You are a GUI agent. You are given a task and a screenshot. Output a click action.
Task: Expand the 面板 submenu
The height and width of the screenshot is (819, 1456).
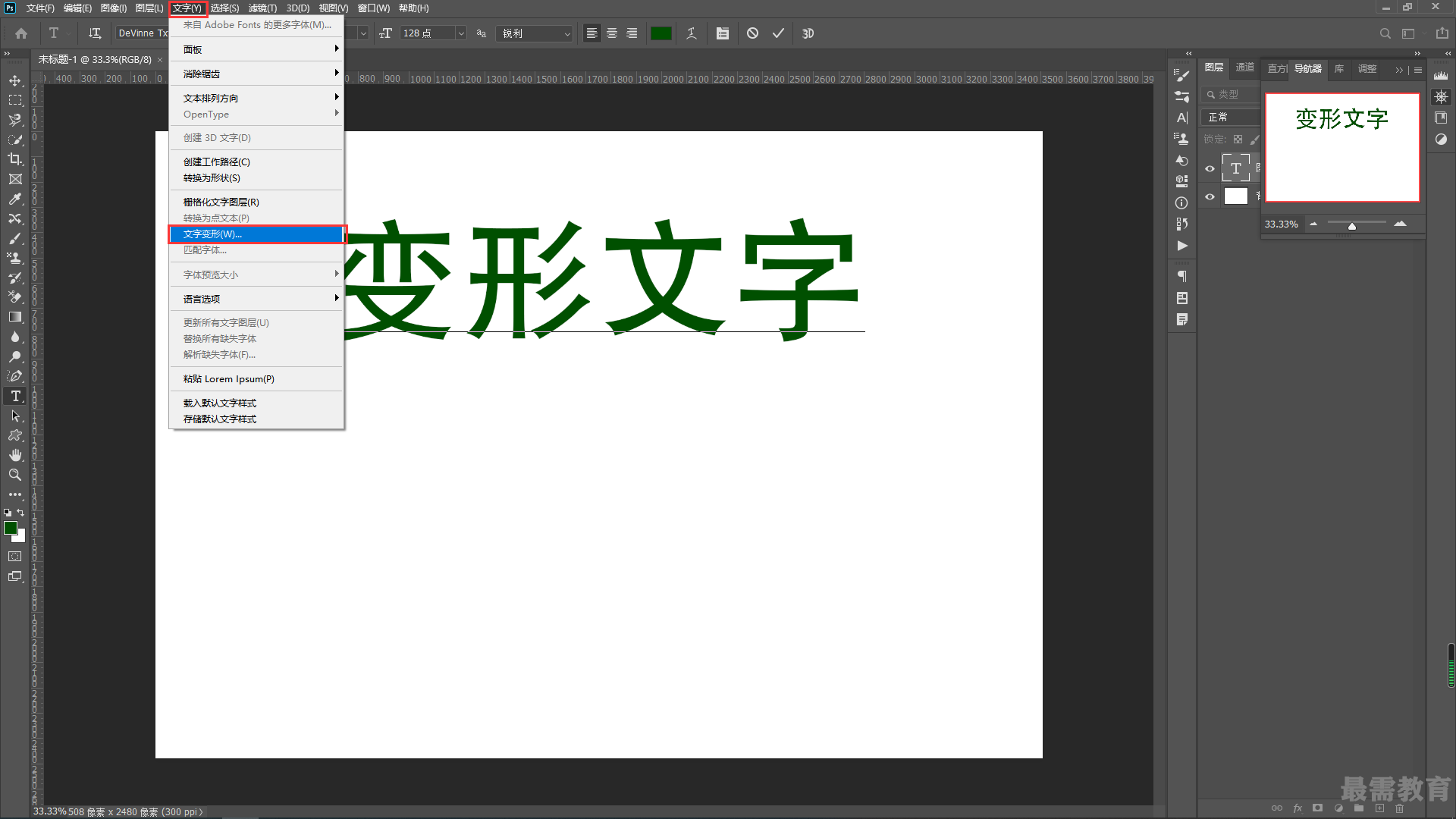click(256, 49)
